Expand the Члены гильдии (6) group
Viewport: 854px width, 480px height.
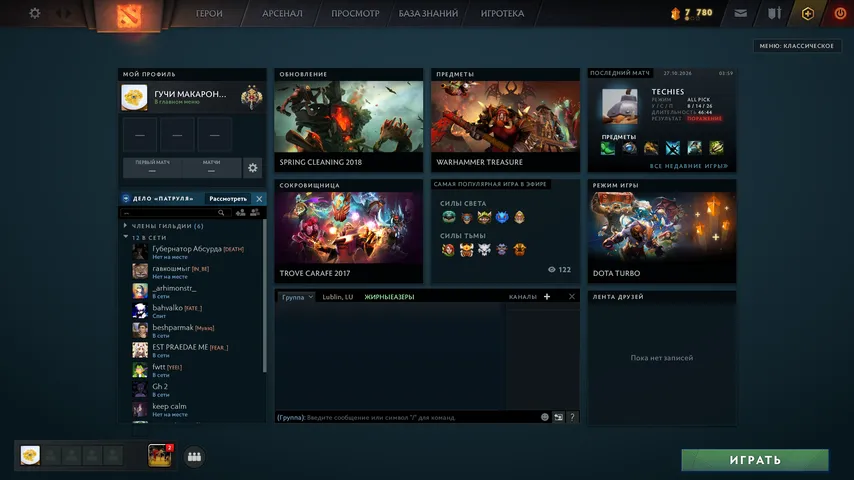click(x=163, y=226)
